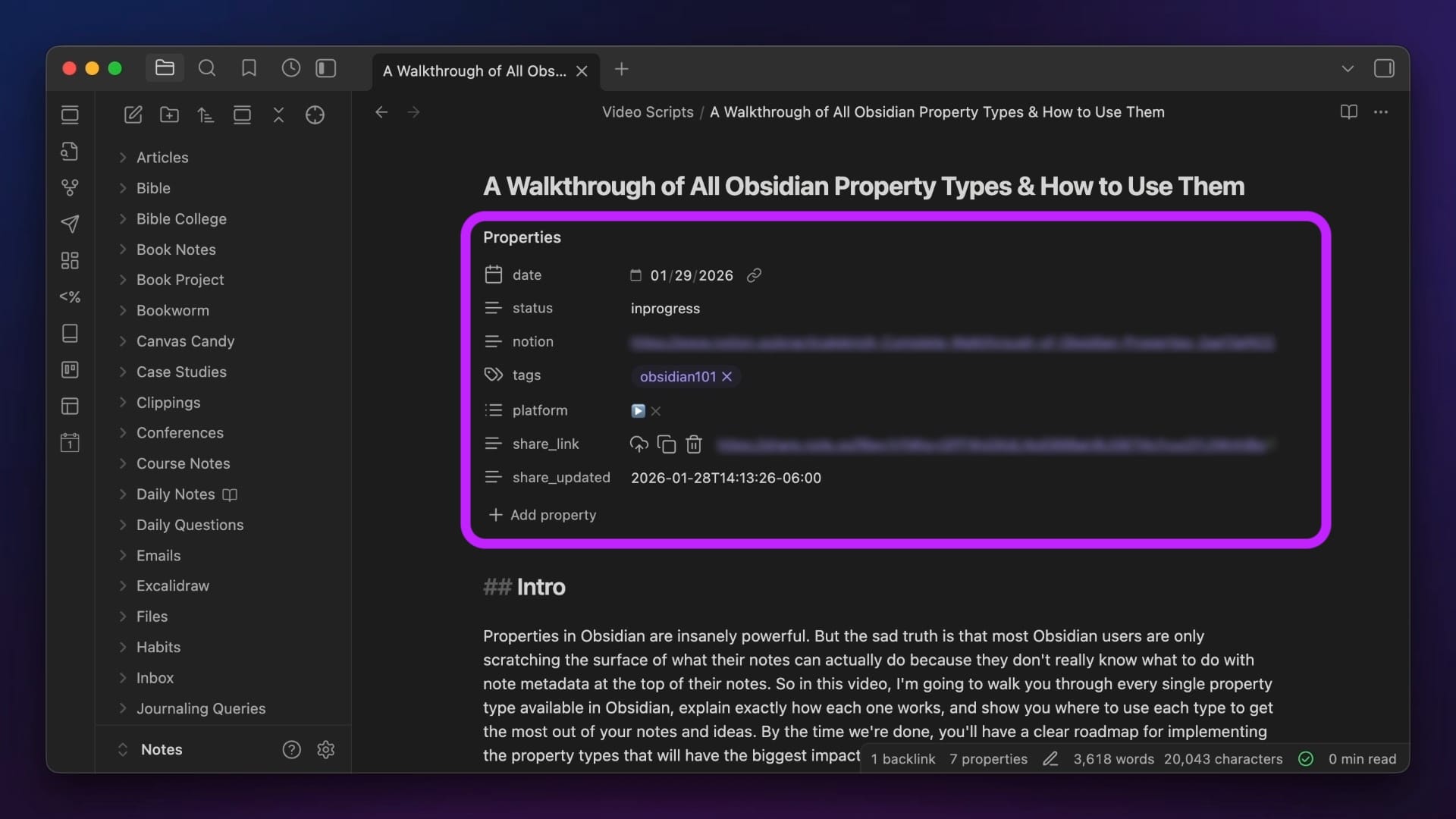
Task: Open the Notes vault switcher
Action: [x=161, y=749]
